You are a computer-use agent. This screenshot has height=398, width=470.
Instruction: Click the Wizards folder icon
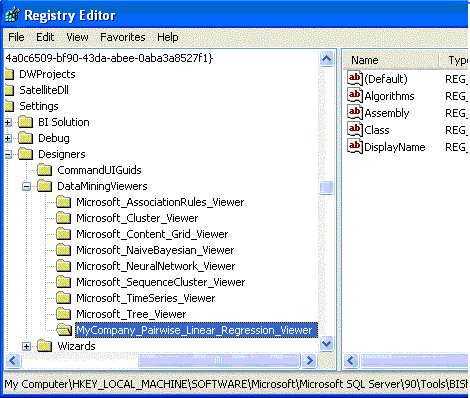tap(45, 346)
